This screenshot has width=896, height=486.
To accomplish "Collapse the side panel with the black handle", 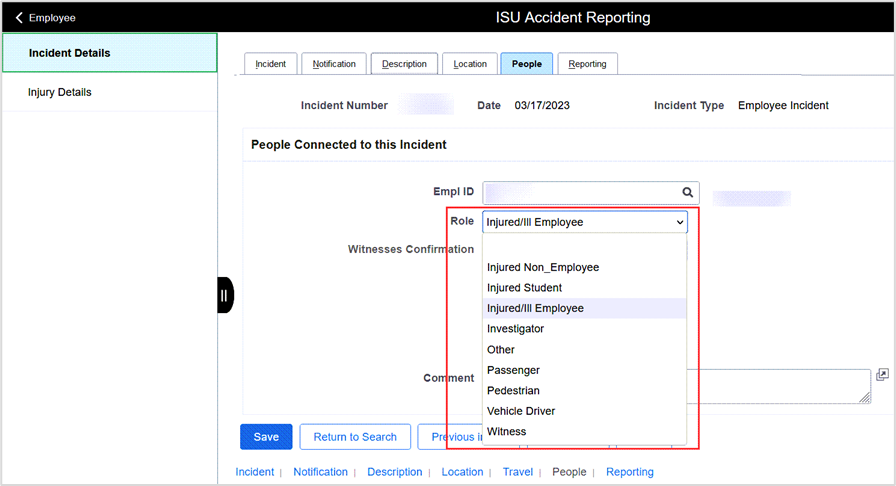I will 225,295.
